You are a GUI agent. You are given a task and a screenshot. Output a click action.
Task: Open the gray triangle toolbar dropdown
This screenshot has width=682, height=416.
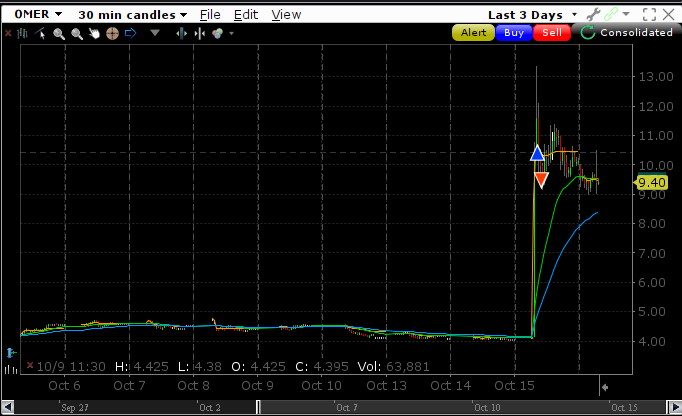pyautogui.click(x=155, y=33)
